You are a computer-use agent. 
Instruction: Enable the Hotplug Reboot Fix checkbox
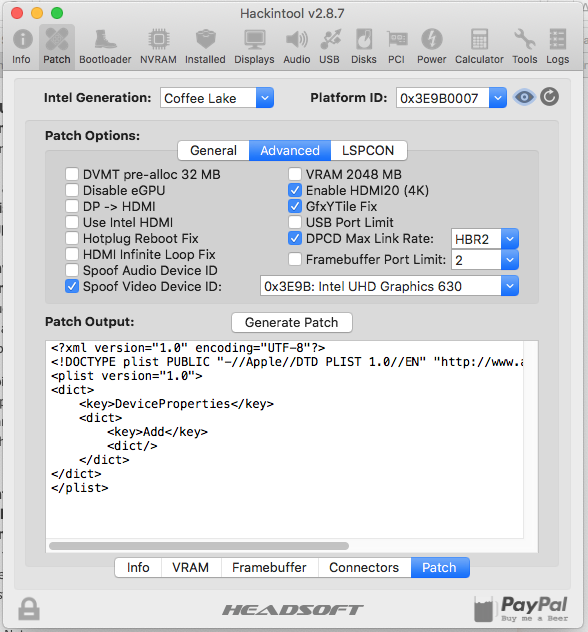[72, 238]
